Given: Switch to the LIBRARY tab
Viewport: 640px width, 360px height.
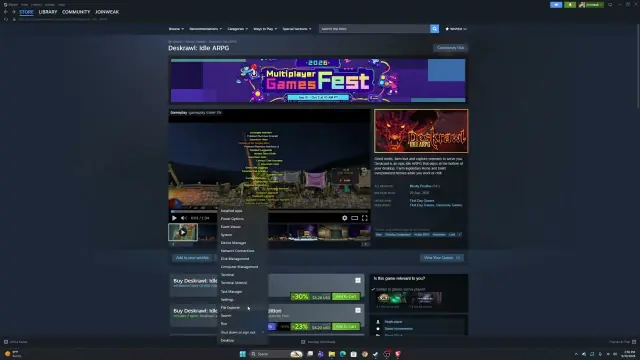Looking at the screenshot, I should tap(48, 12).
